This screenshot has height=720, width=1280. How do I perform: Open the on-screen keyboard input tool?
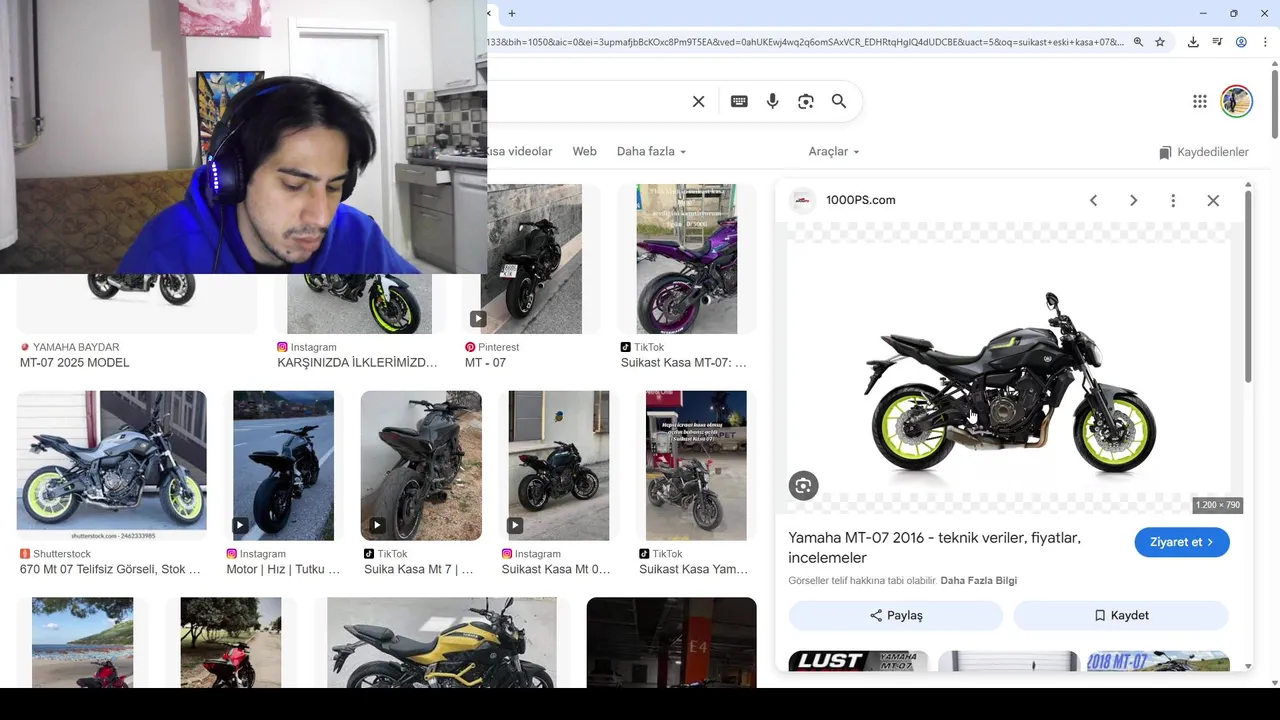(739, 101)
